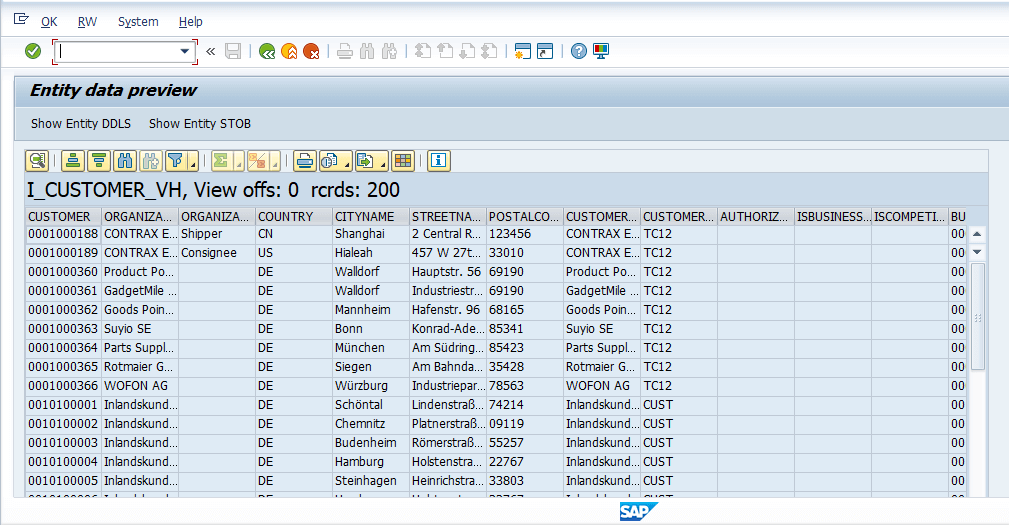The image size is (1009, 525).
Task: Select the WOFON AG organization cell
Action: [140, 386]
